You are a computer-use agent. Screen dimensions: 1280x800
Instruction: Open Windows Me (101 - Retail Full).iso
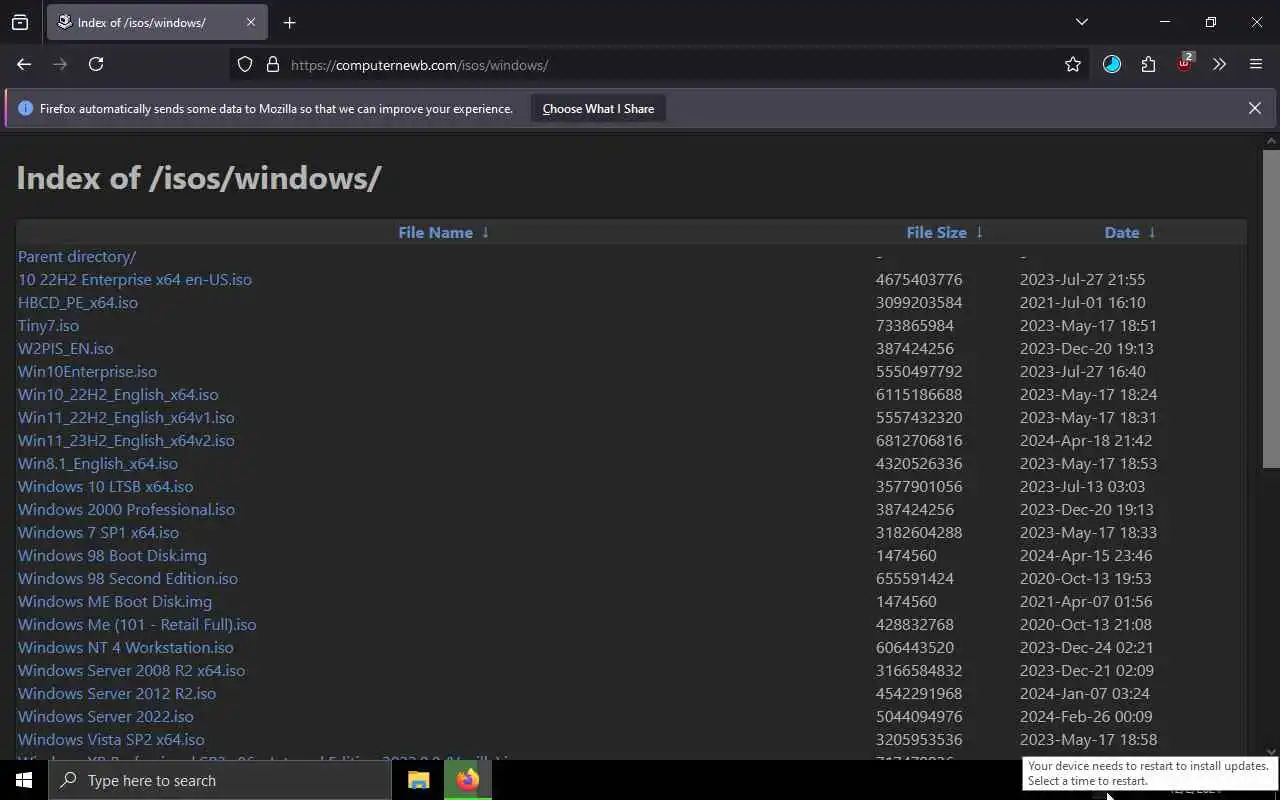[137, 625]
